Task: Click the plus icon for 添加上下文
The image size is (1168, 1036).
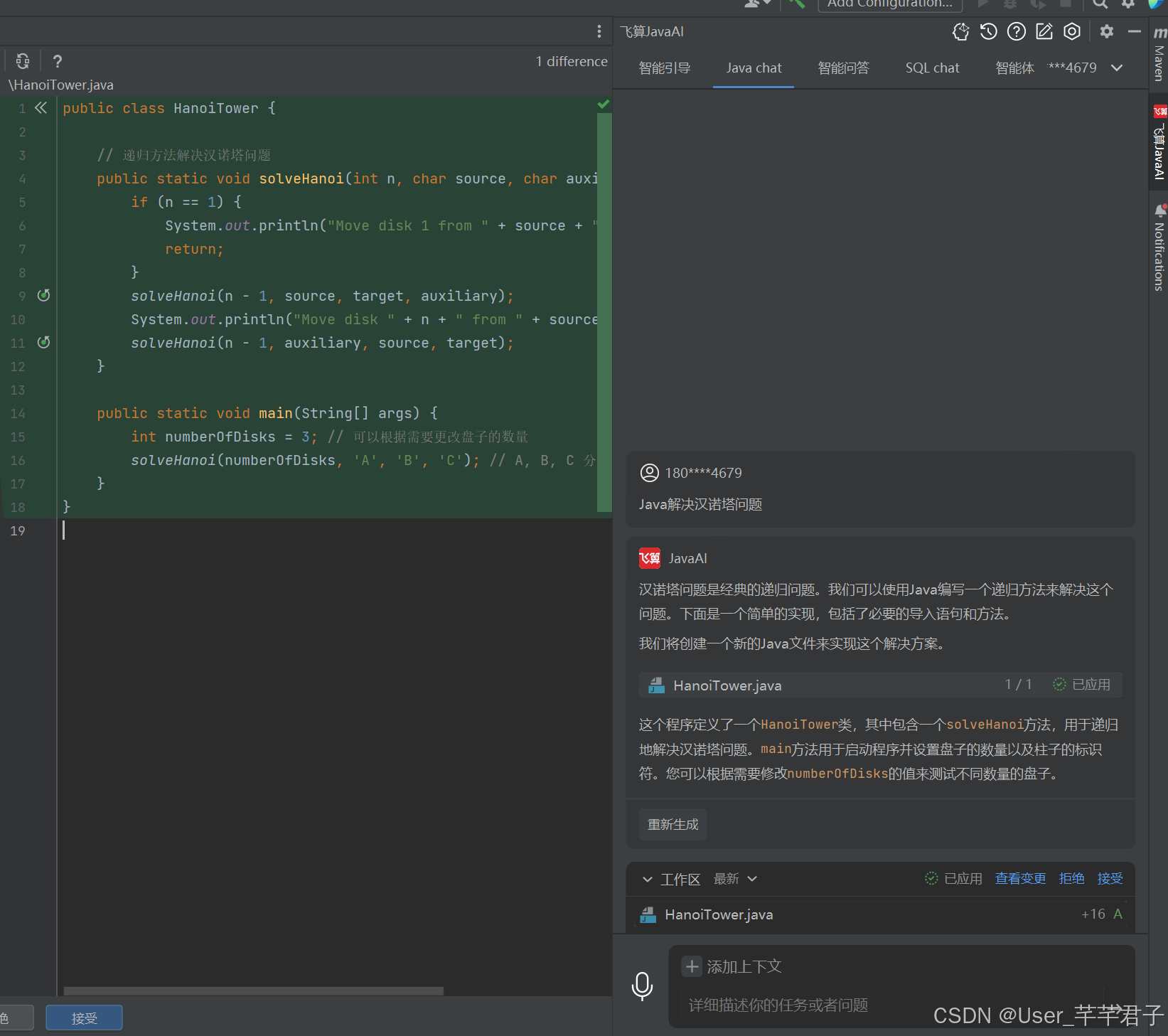Action: pyautogui.click(x=692, y=966)
